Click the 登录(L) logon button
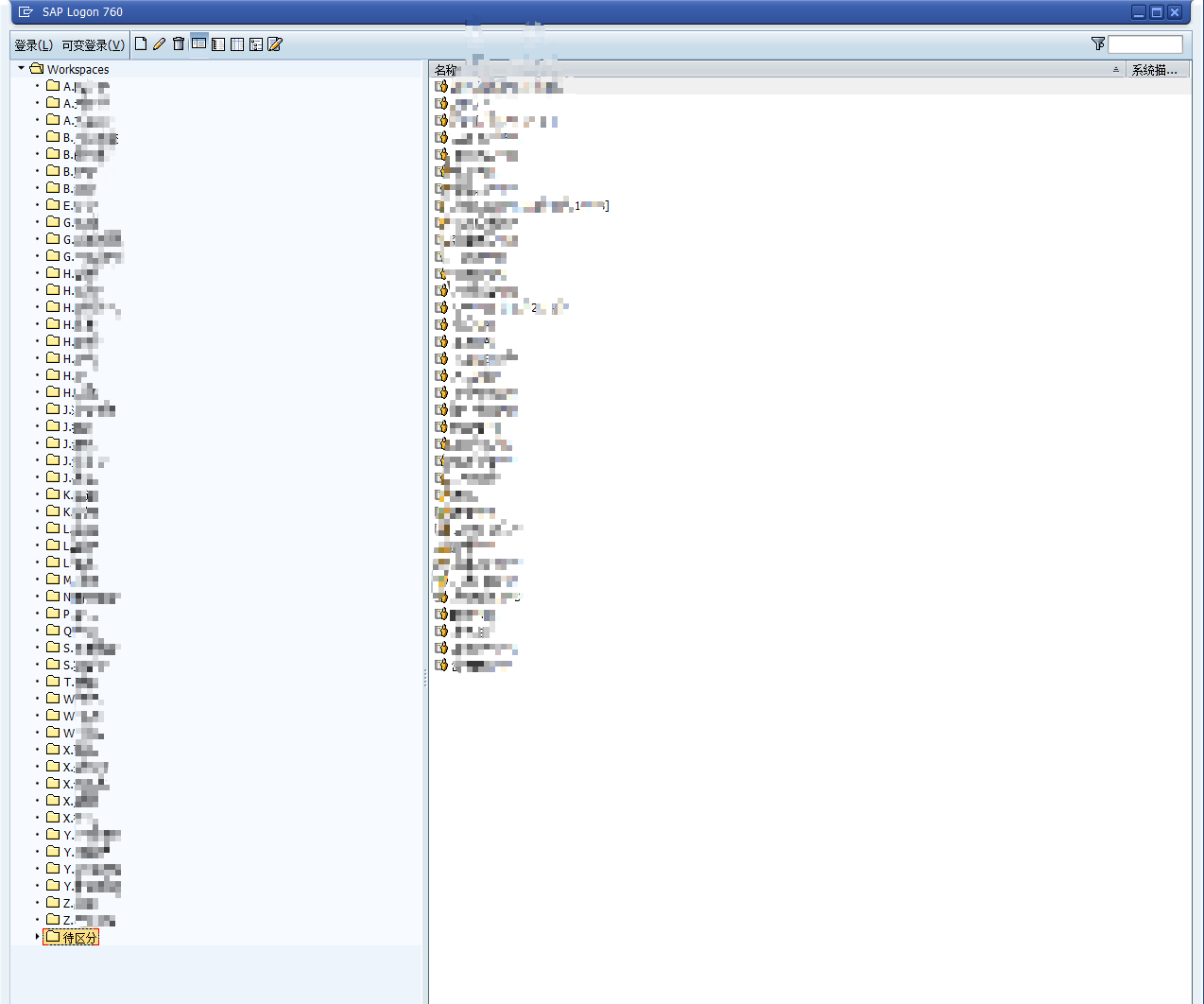 point(33,44)
